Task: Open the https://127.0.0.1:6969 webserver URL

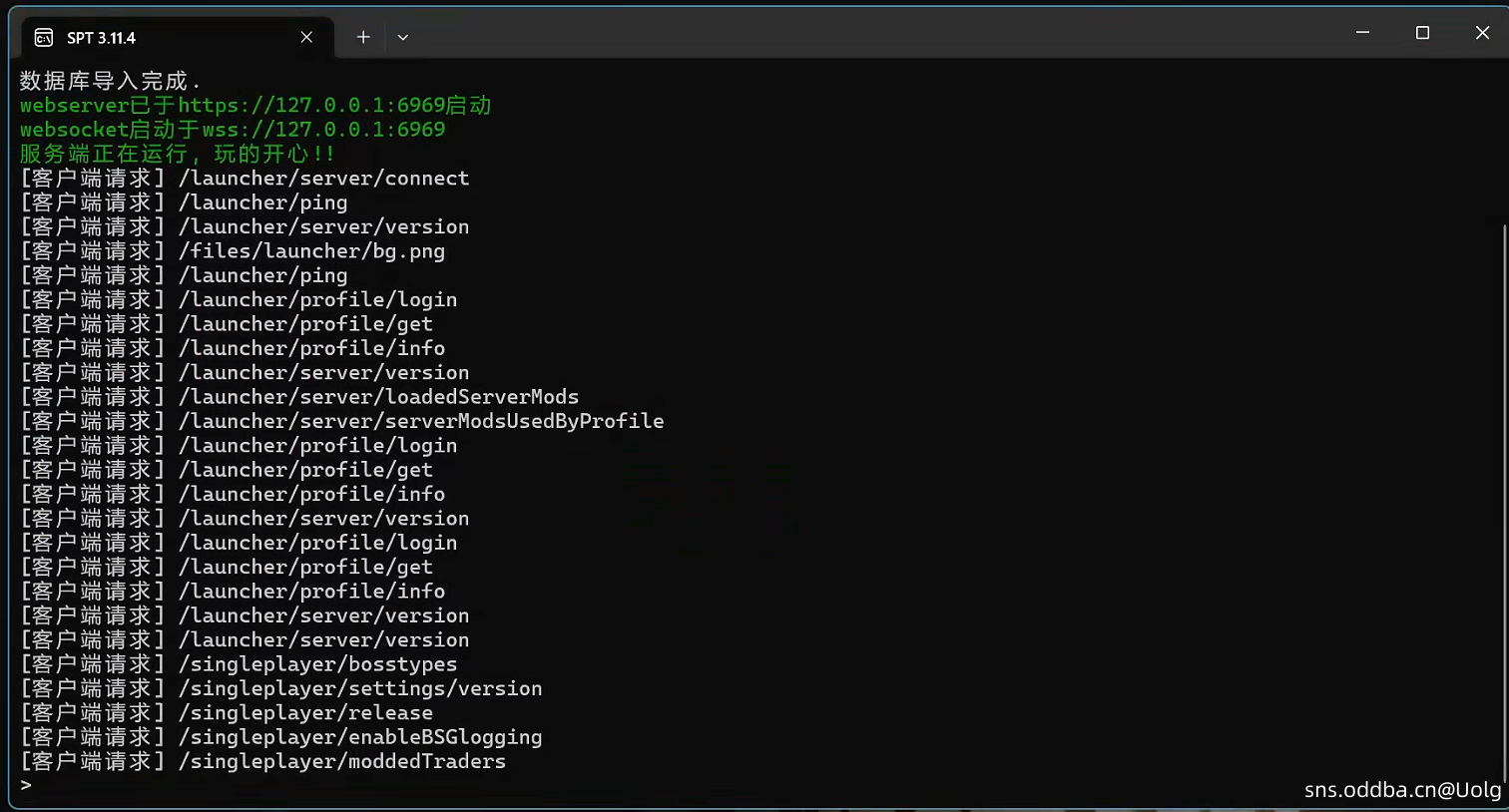Action: 310,106
